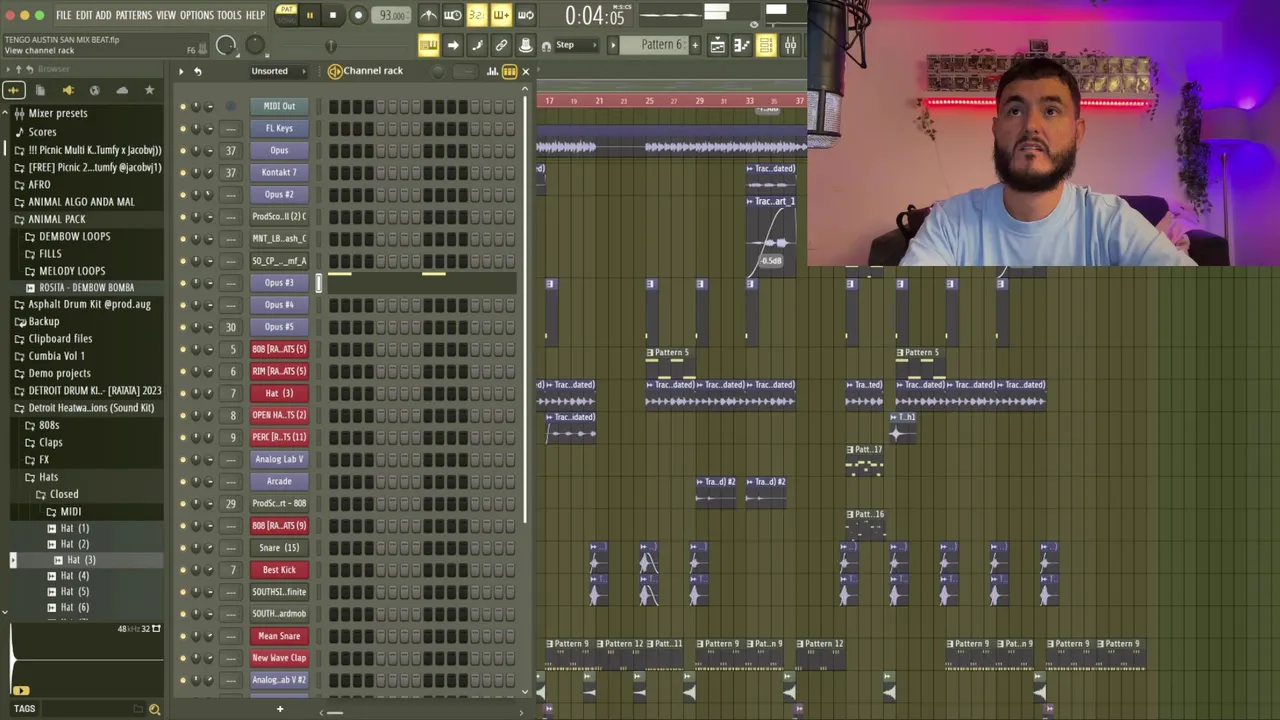This screenshot has width=1280, height=720.
Task: Switch browser to files tab icon
Action: click(40, 90)
